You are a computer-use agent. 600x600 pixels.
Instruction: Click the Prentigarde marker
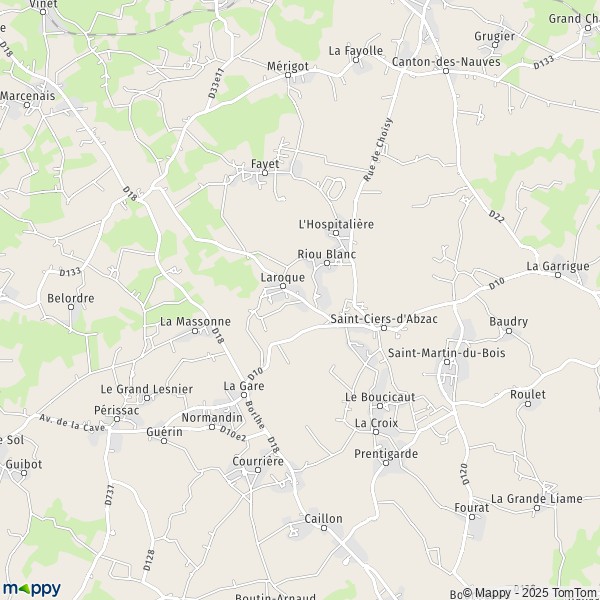(386, 463)
